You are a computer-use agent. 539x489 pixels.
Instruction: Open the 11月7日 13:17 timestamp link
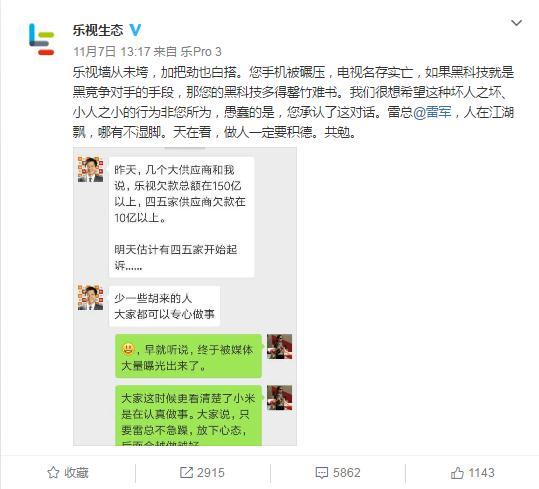111,52
